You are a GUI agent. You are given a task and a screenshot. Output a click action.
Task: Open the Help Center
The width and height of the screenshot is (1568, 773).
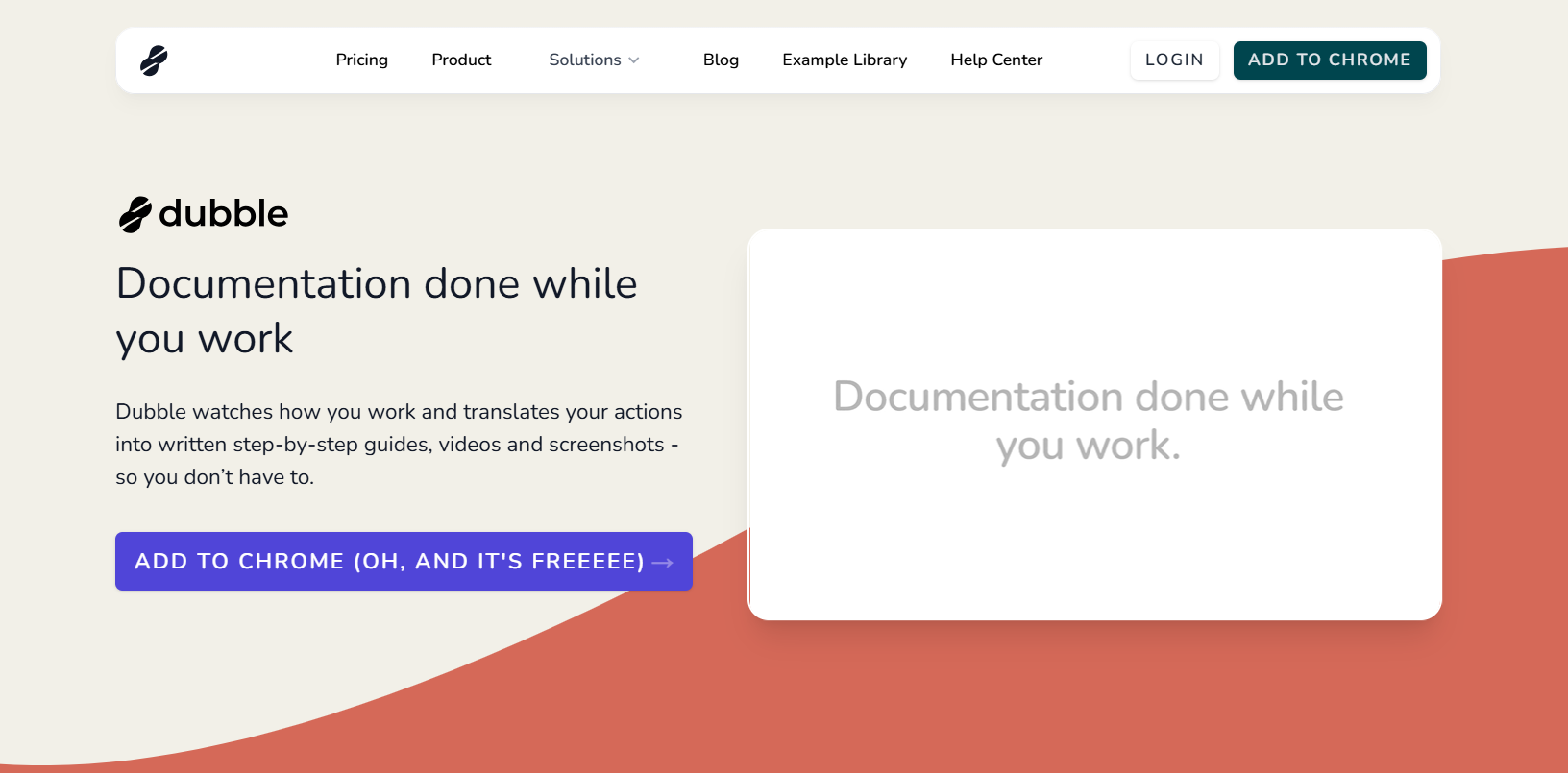pyautogui.click(x=996, y=60)
